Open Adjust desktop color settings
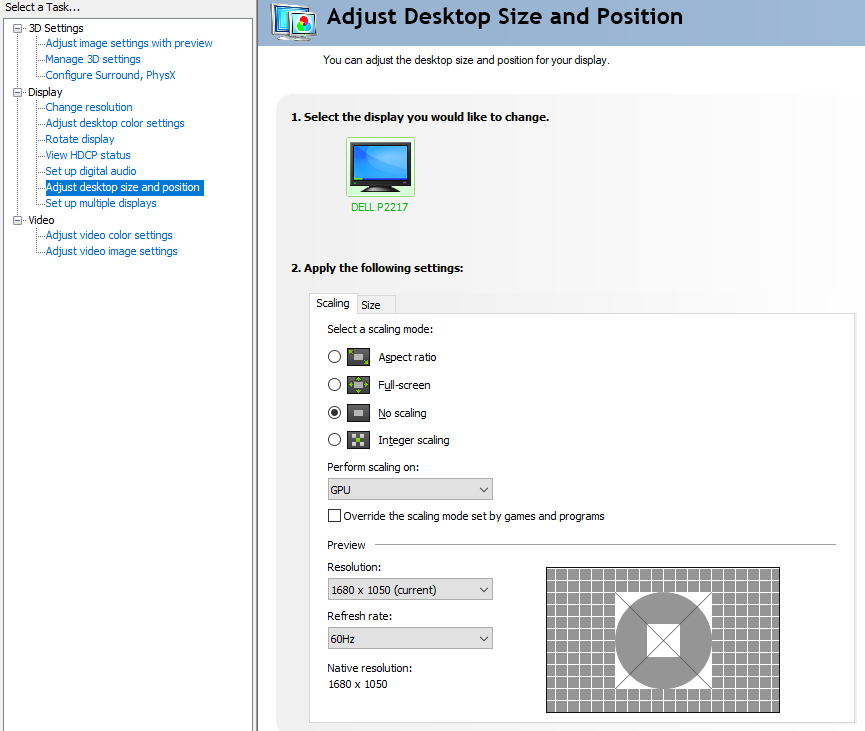Viewport: 865px width, 731px height. [x=115, y=123]
